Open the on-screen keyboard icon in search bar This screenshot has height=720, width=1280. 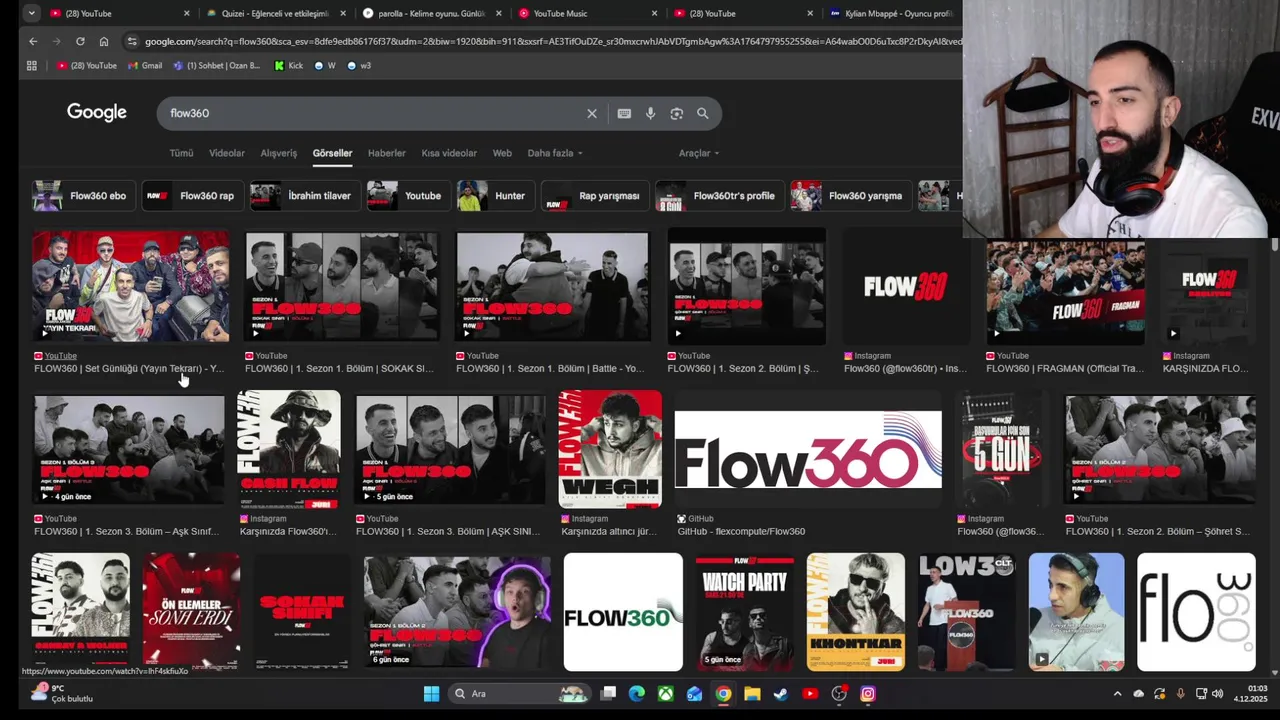pos(624,114)
